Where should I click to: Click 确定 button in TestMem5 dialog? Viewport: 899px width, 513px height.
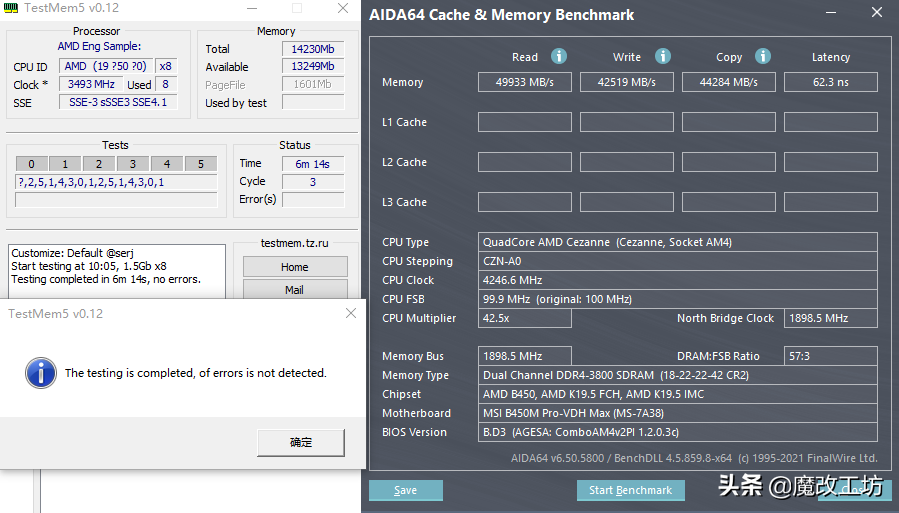pyautogui.click(x=301, y=442)
